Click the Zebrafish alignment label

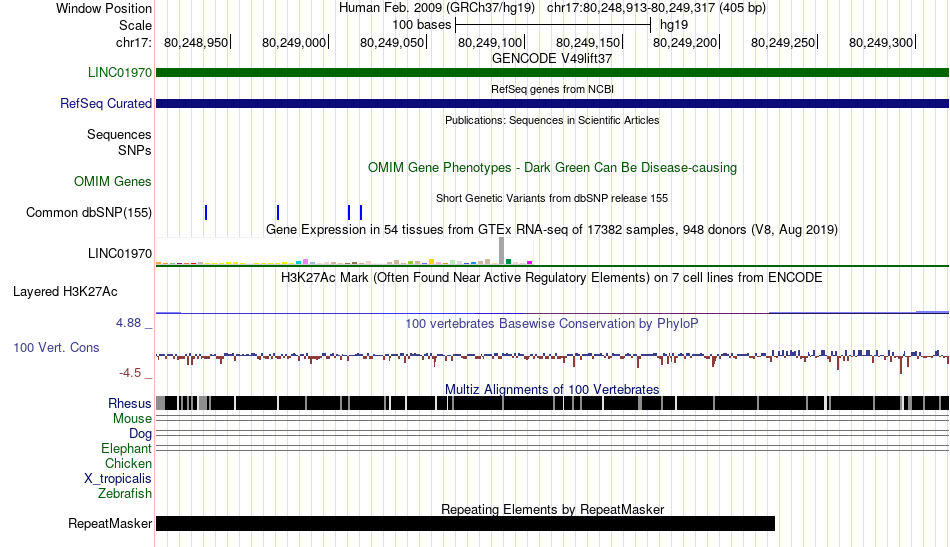coord(124,494)
